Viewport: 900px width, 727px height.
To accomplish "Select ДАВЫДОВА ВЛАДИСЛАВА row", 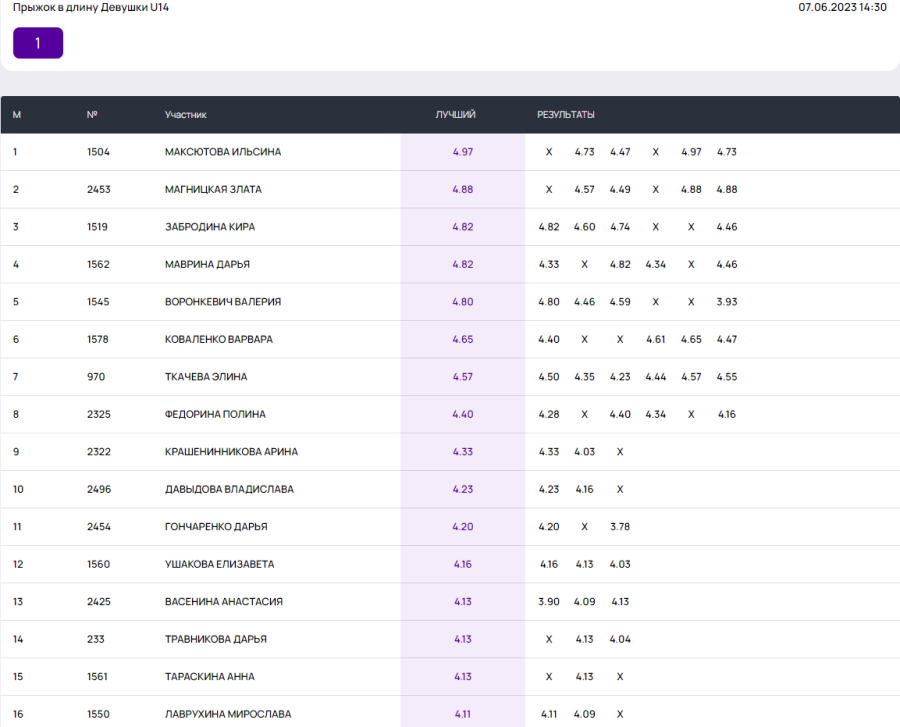I will [229, 490].
